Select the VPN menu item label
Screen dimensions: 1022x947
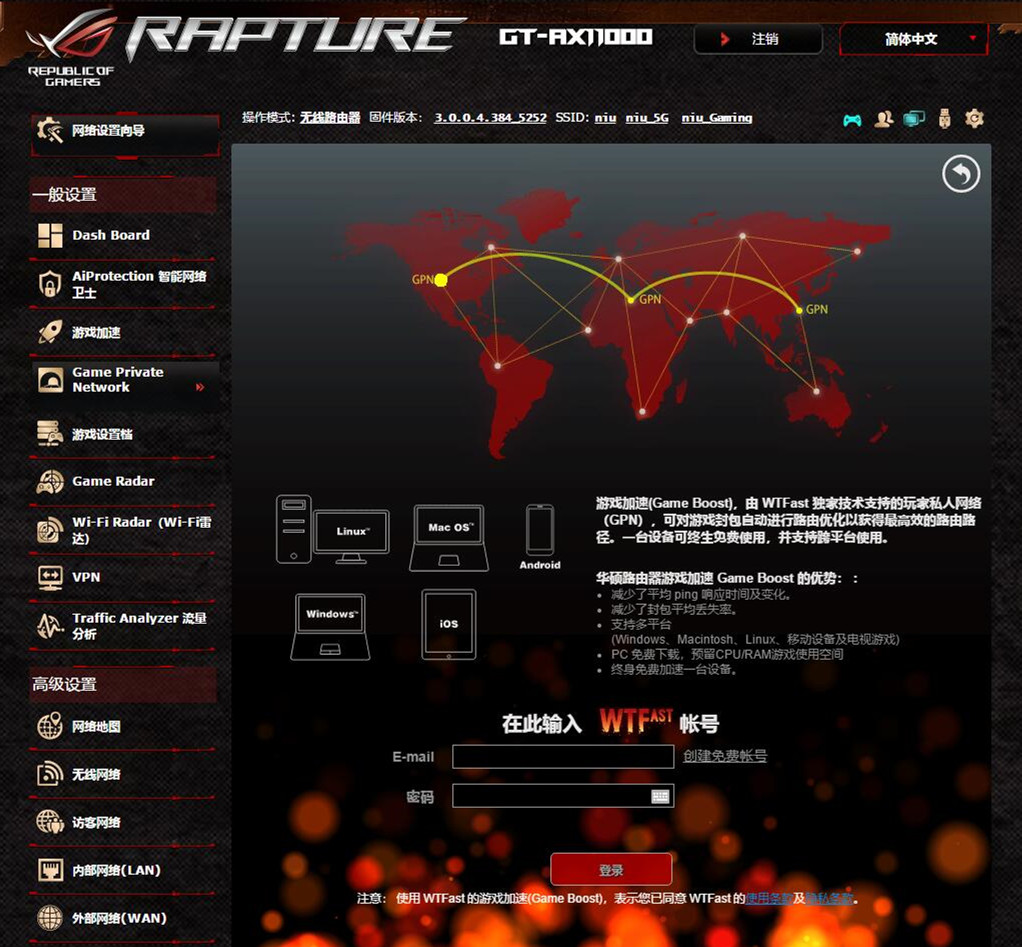click(86, 577)
